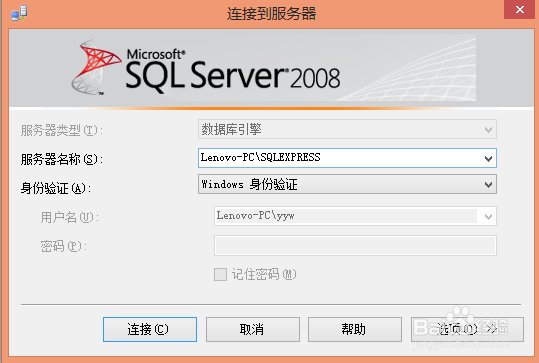Click the 服务器名称(S) label

[x=62, y=159]
